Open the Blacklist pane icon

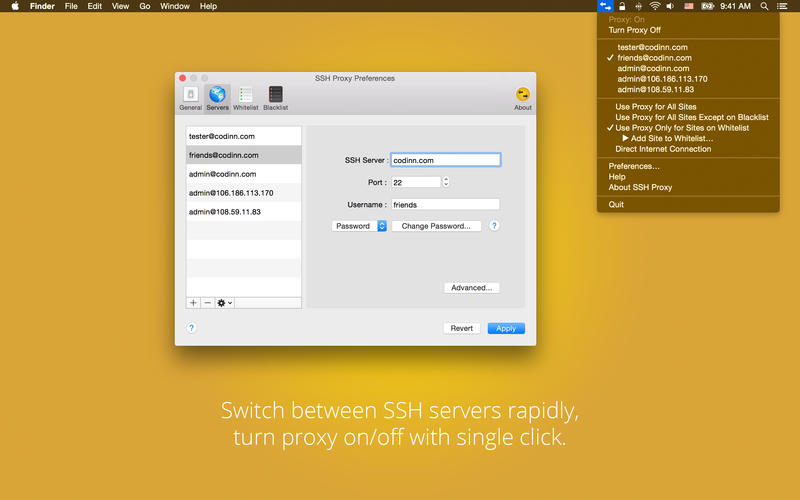coord(275,97)
